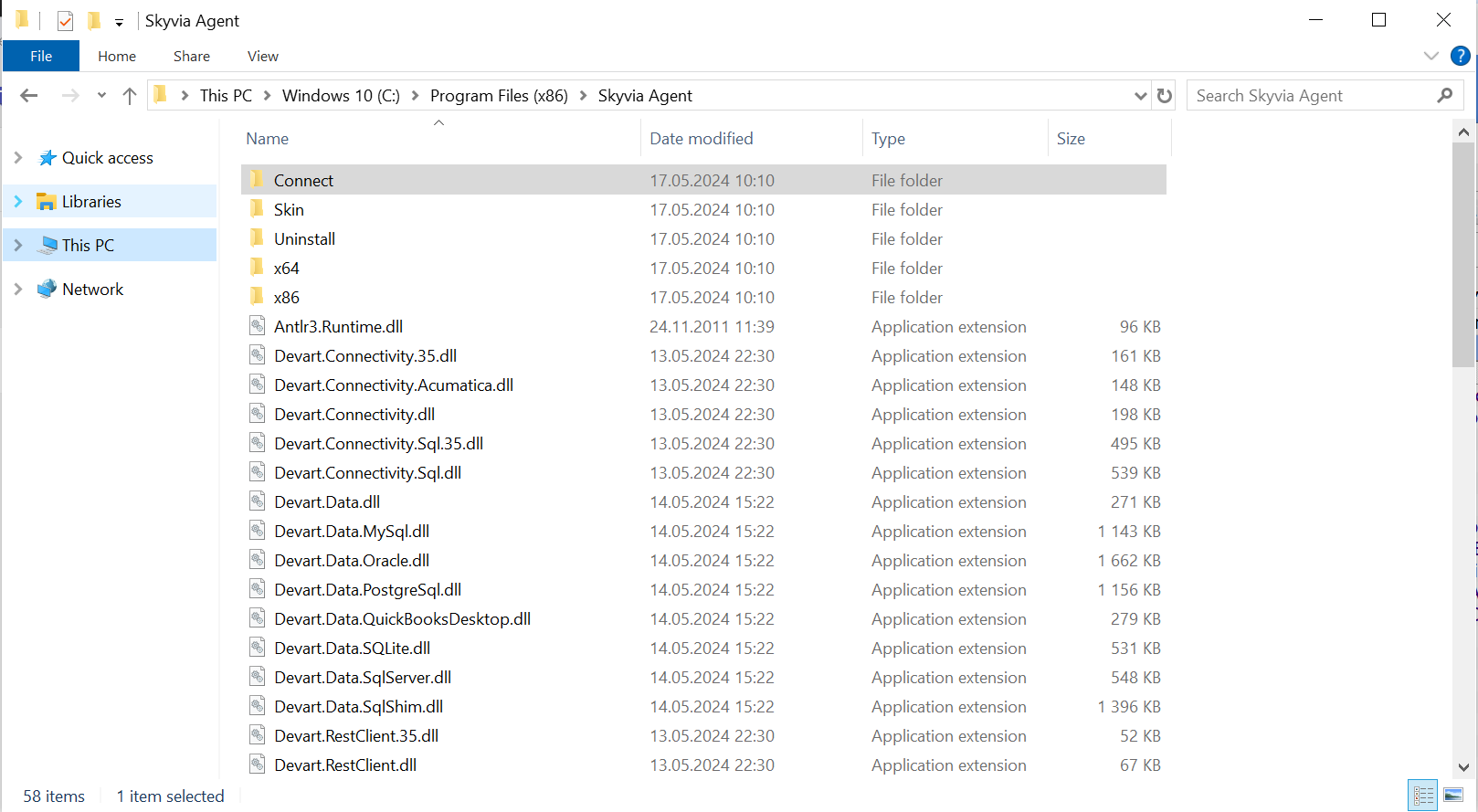Click the scroll down arrow of file list
Screen dimensions: 1478x812
(1463, 767)
